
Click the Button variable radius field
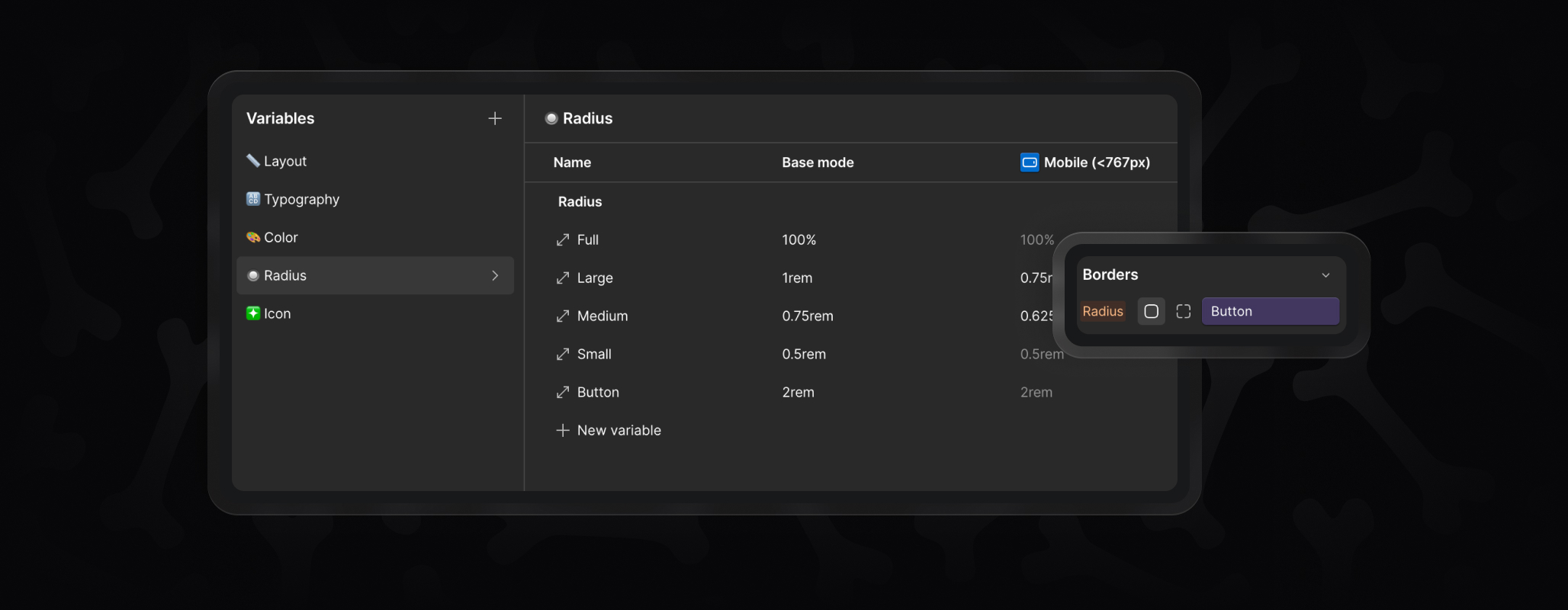(1271, 311)
